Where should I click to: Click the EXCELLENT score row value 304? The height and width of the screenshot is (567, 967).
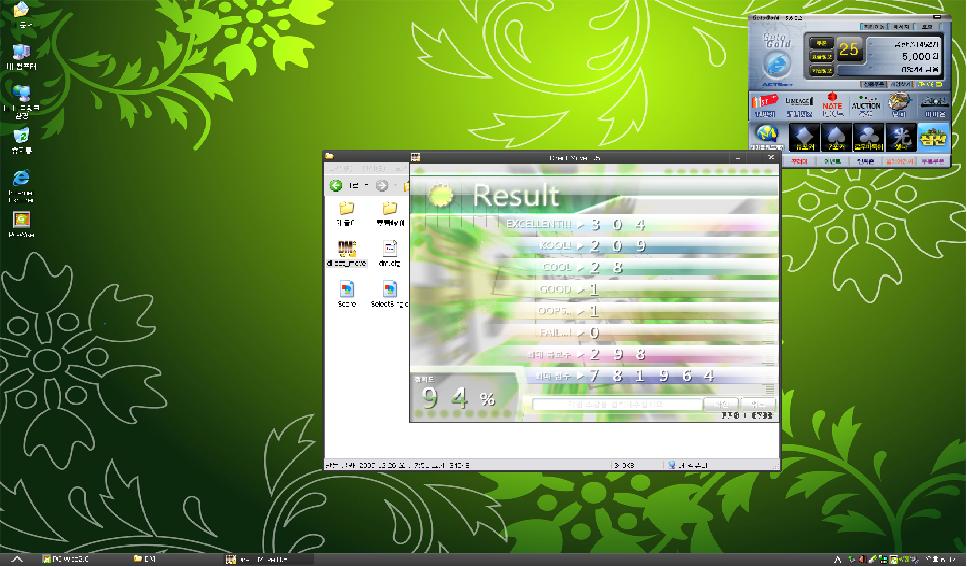617,225
